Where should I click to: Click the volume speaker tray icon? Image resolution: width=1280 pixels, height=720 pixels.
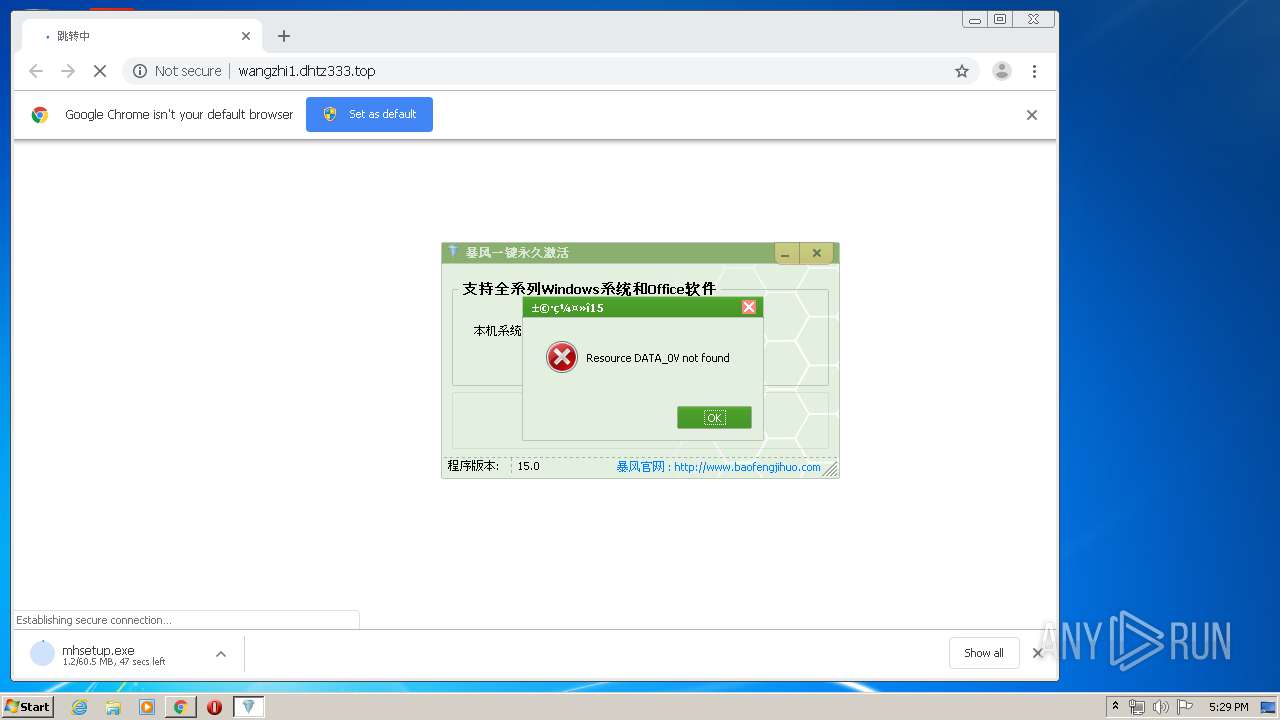tap(1160, 707)
